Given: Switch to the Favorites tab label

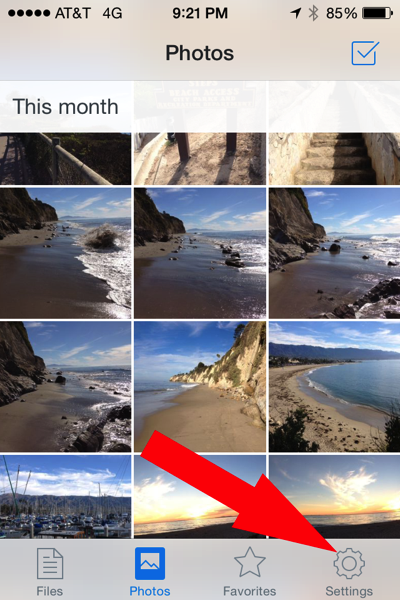Looking at the screenshot, I should [250, 591].
